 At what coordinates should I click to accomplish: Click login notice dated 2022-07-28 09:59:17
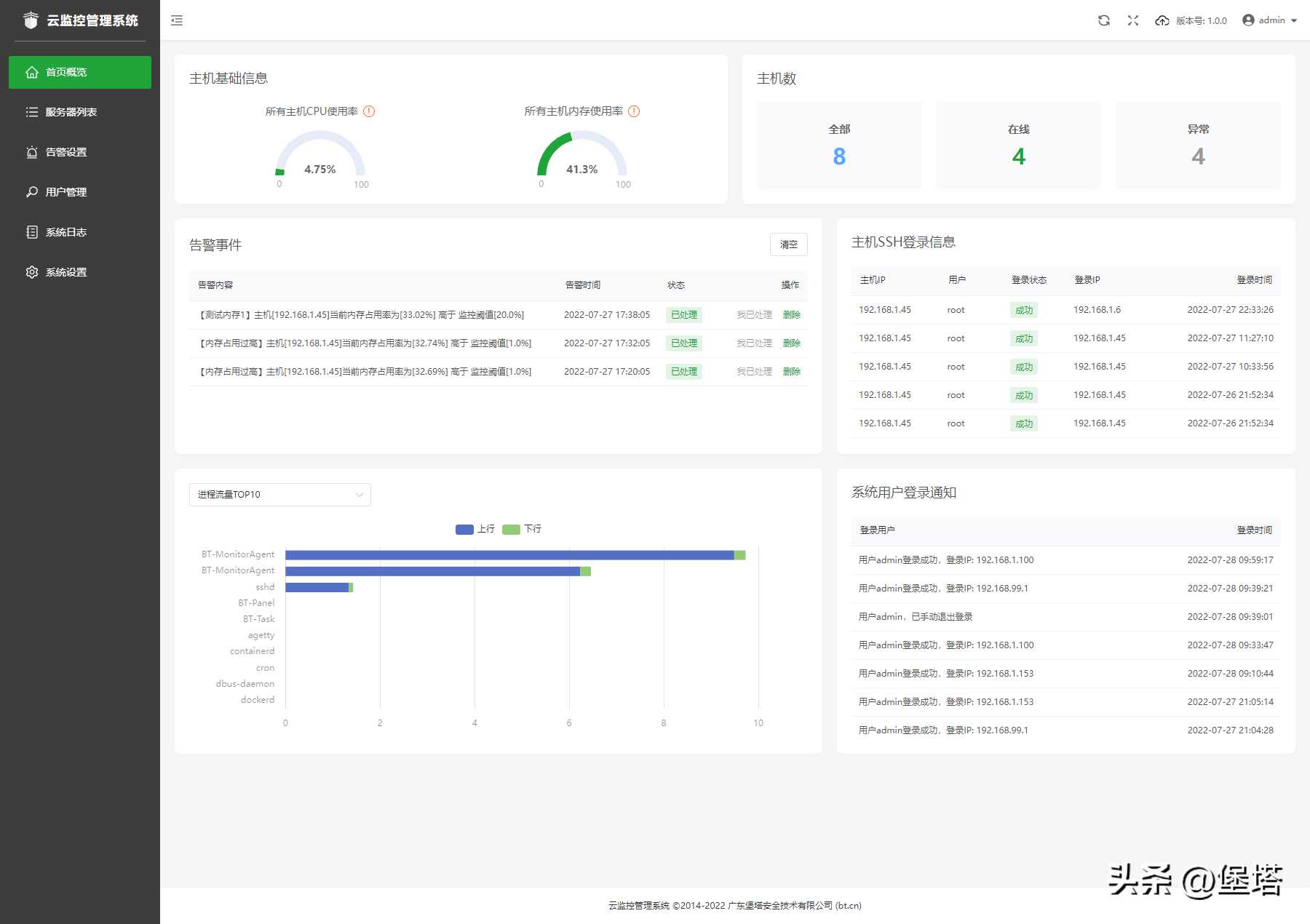(x=1066, y=560)
